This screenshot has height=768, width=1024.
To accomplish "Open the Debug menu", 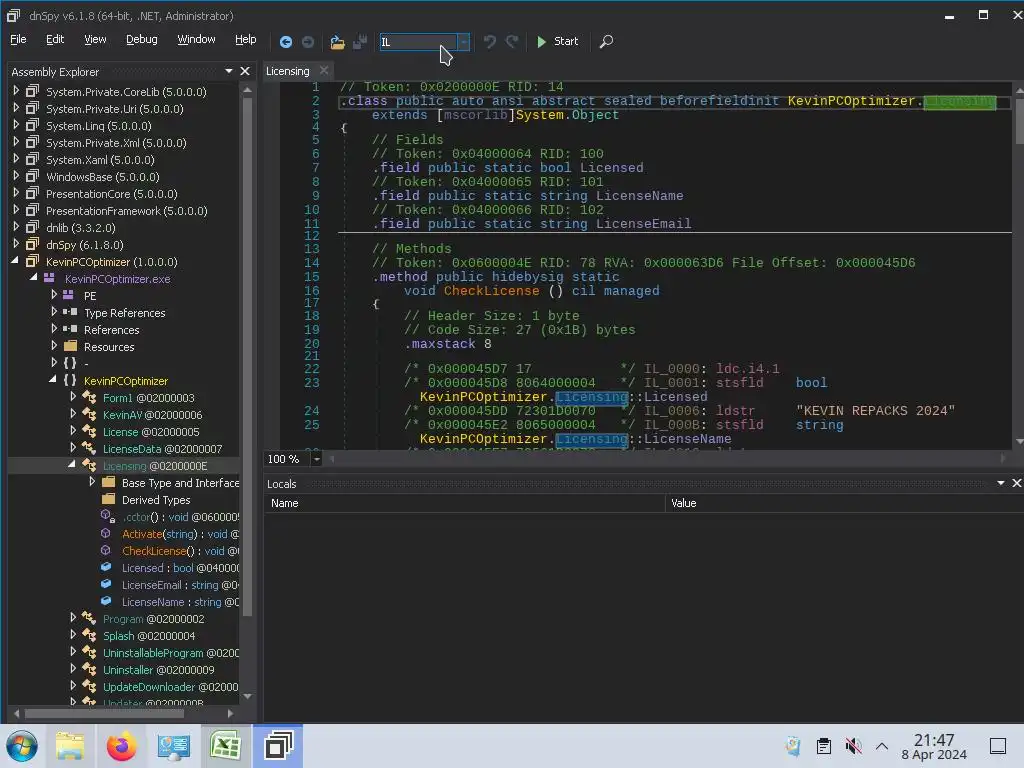I will (x=141, y=40).
